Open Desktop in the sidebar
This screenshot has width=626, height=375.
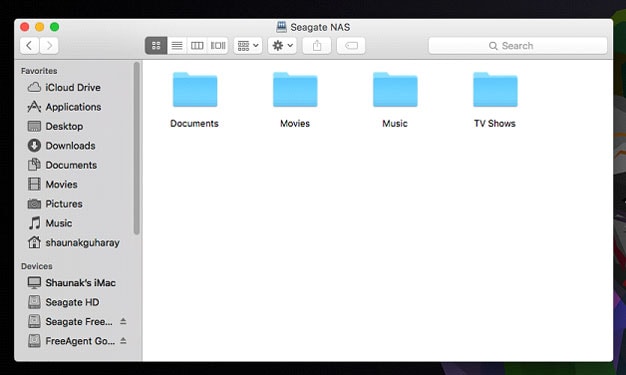[64, 126]
